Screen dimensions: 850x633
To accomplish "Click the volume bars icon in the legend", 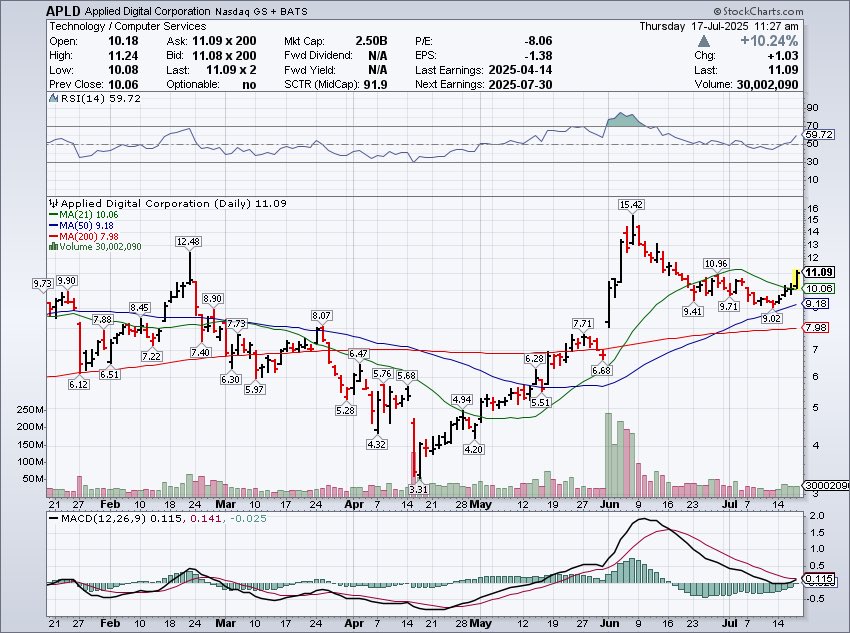I will click(x=53, y=247).
